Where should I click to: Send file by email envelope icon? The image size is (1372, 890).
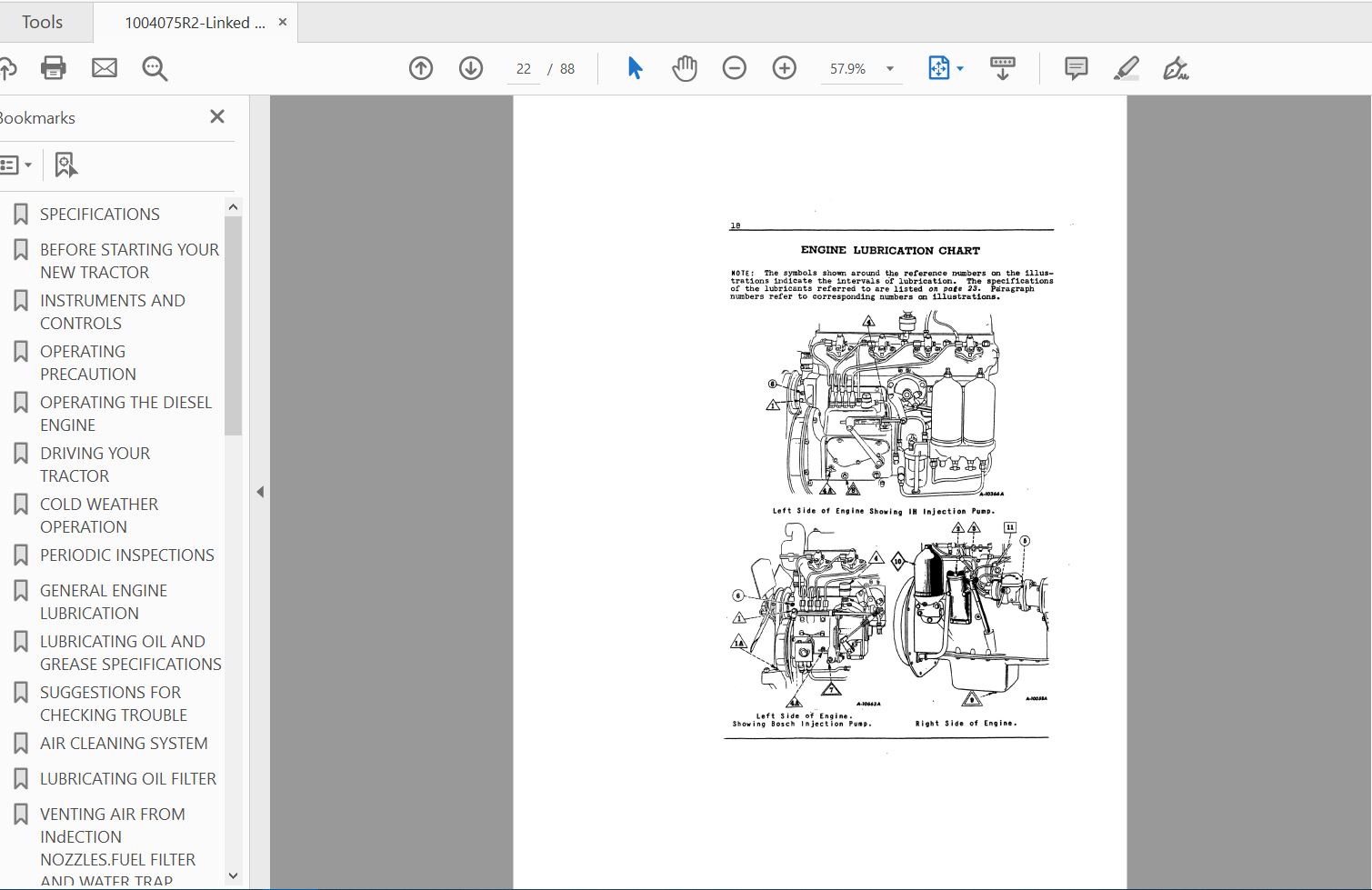coord(105,68)
